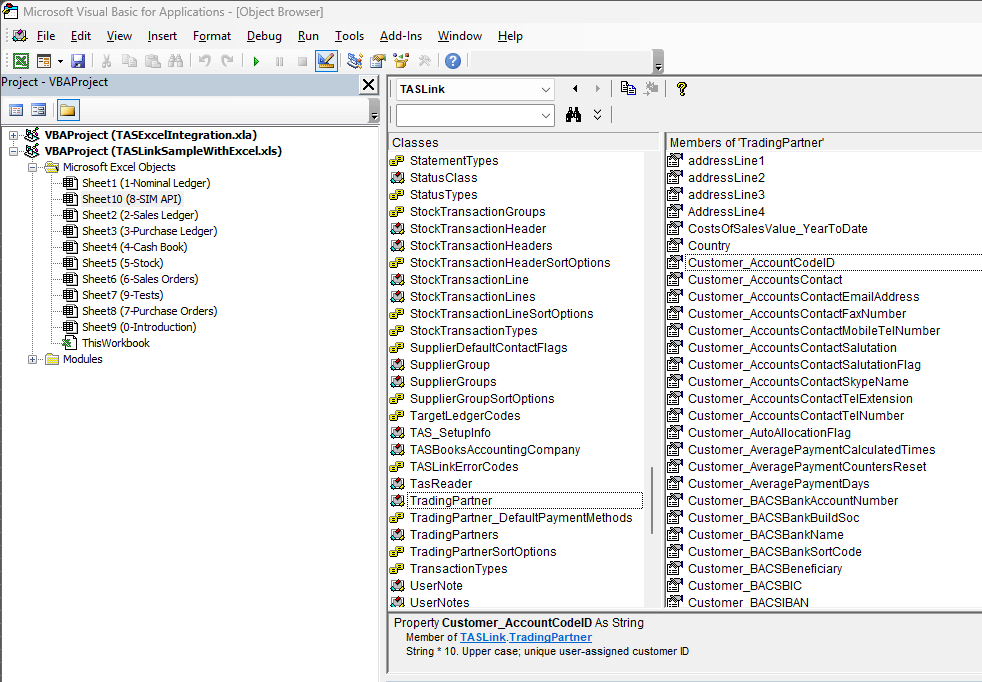Image resolution: width=982 pixels, height=682 pixels.
Task: Click the View Microsoft Excel icon
Action: [x=20, y=61]
